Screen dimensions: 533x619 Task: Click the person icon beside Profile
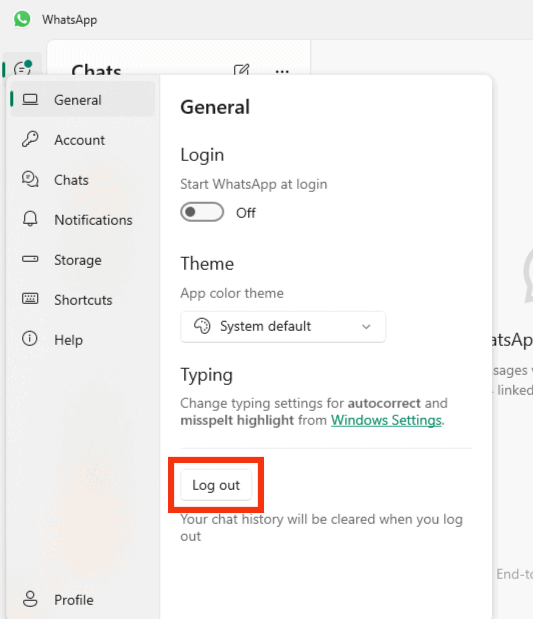(30, 599)
